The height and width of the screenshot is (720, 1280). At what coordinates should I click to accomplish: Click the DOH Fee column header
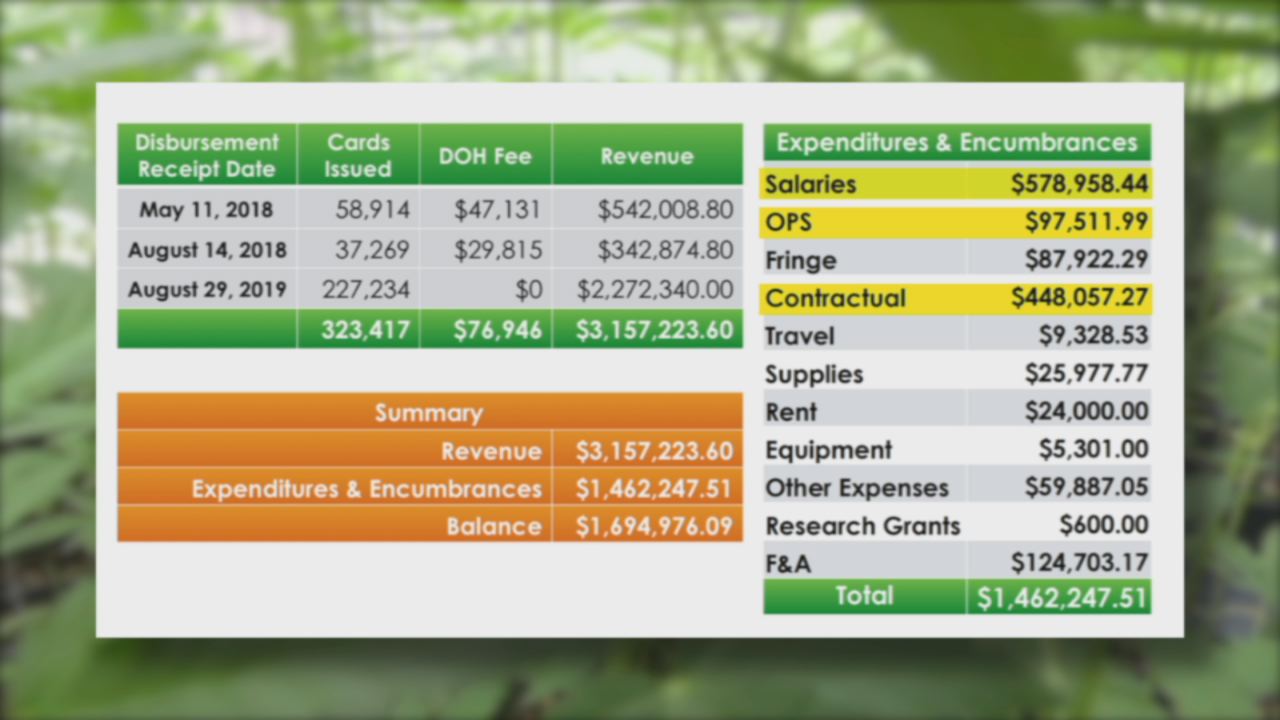click(x=485, y=155)
